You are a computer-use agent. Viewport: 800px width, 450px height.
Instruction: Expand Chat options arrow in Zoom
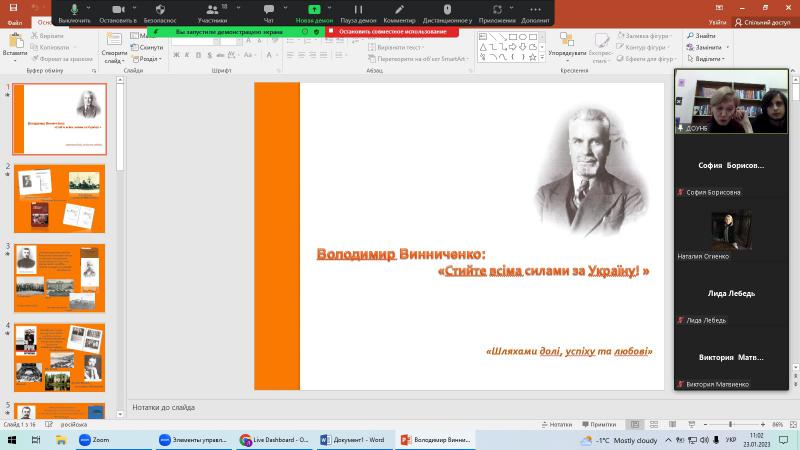(285, 8)
